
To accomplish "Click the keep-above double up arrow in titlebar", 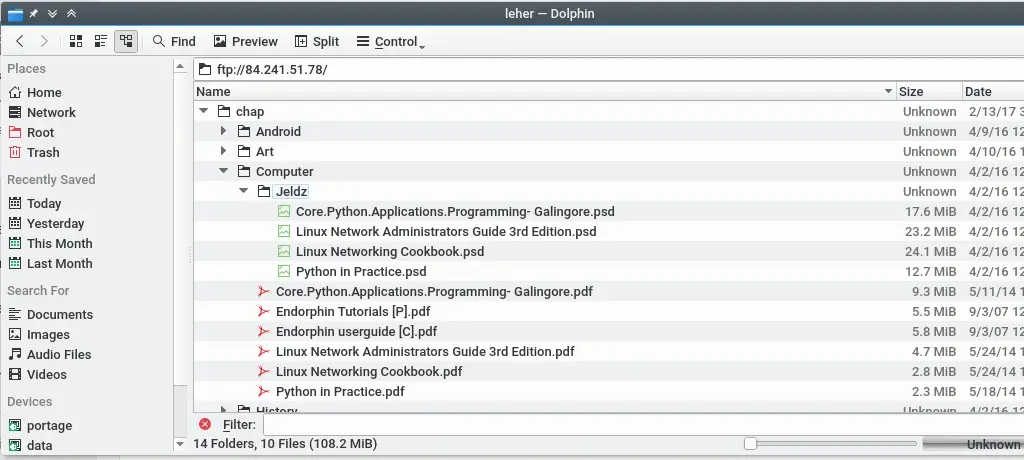I will click(72, 14).
